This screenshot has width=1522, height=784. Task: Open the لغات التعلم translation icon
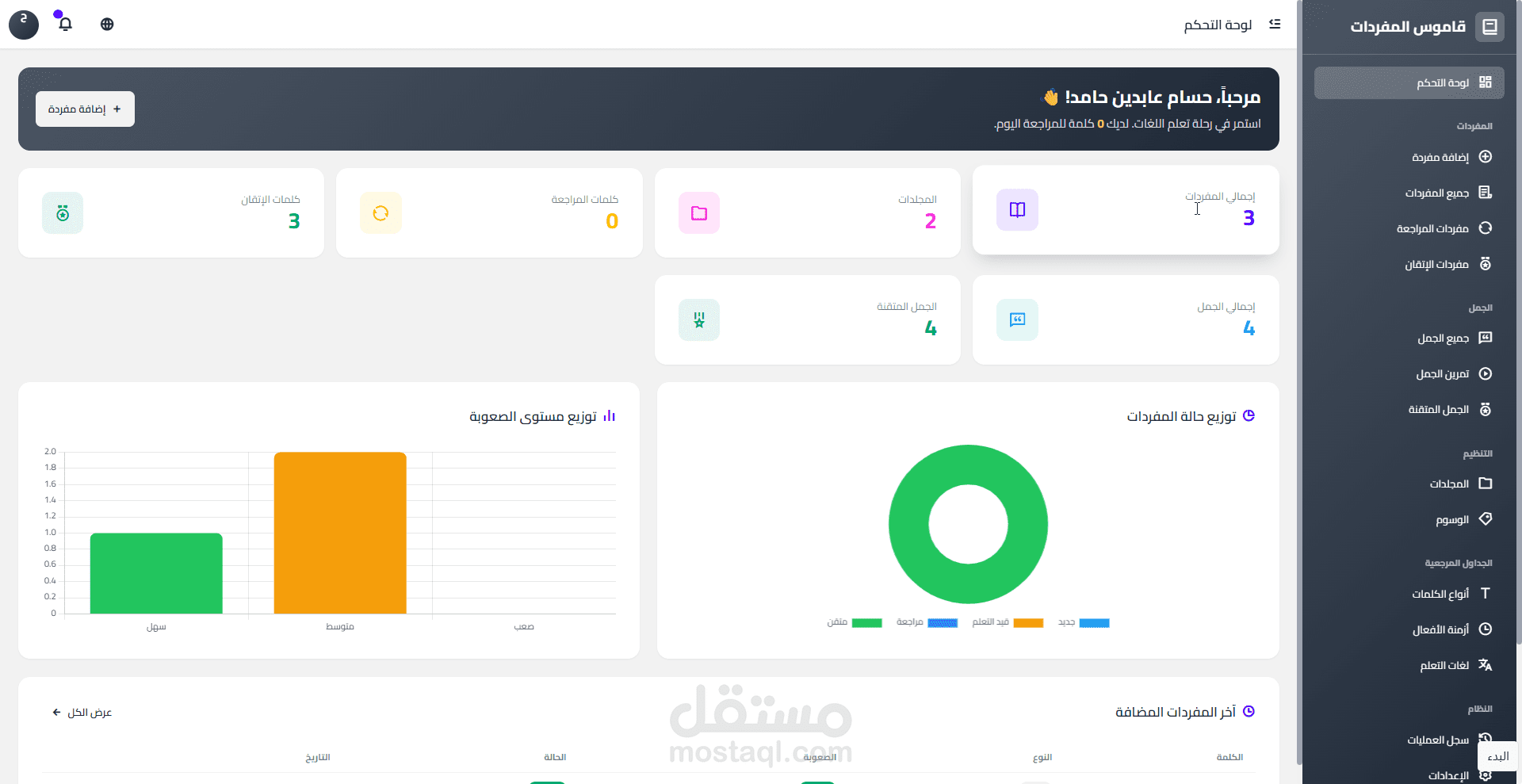tap(1486, 665)
